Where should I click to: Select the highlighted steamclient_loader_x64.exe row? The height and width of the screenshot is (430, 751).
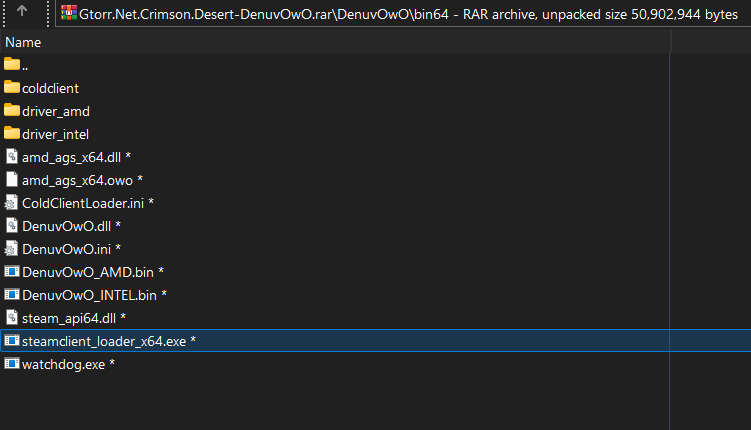(376, 340)
